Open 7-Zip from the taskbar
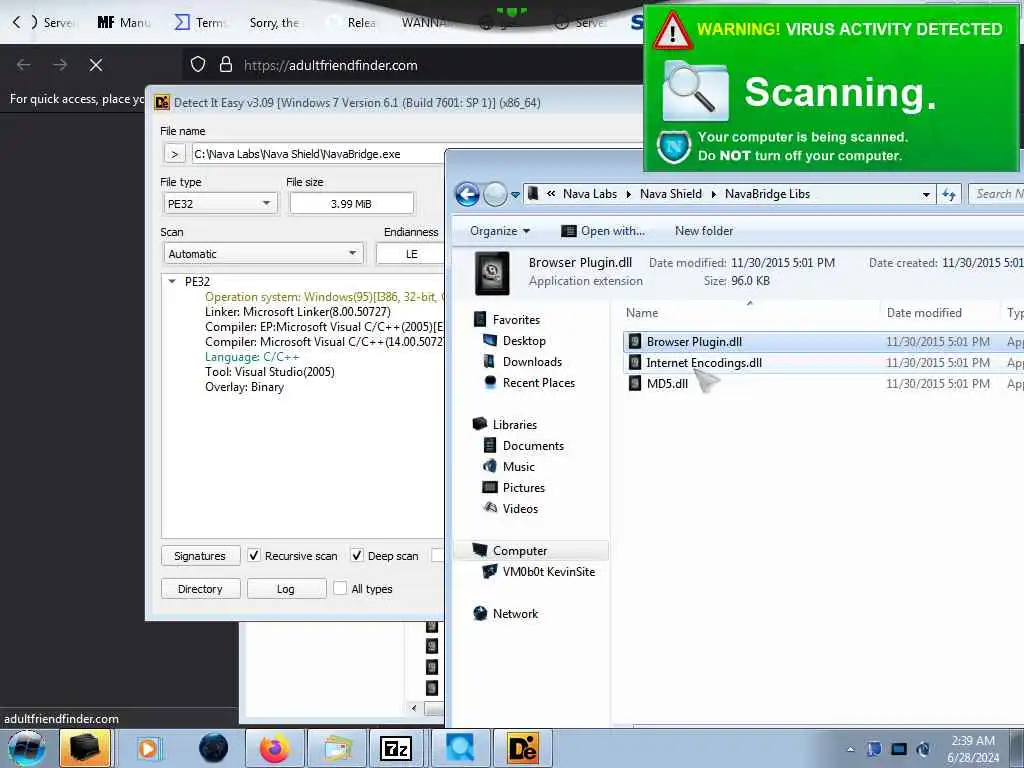This screenshot has height=768, width=1024. (x=396, y=748)
